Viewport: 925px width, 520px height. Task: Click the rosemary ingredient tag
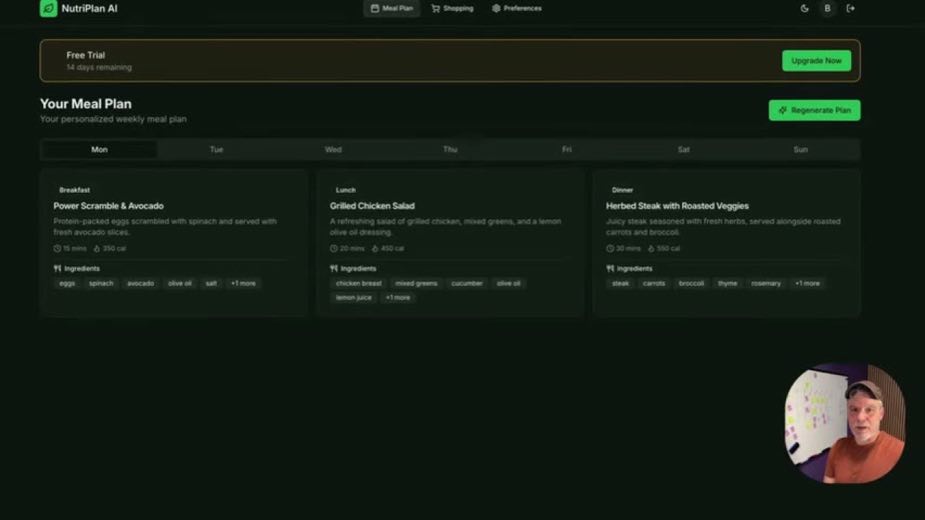766,283
